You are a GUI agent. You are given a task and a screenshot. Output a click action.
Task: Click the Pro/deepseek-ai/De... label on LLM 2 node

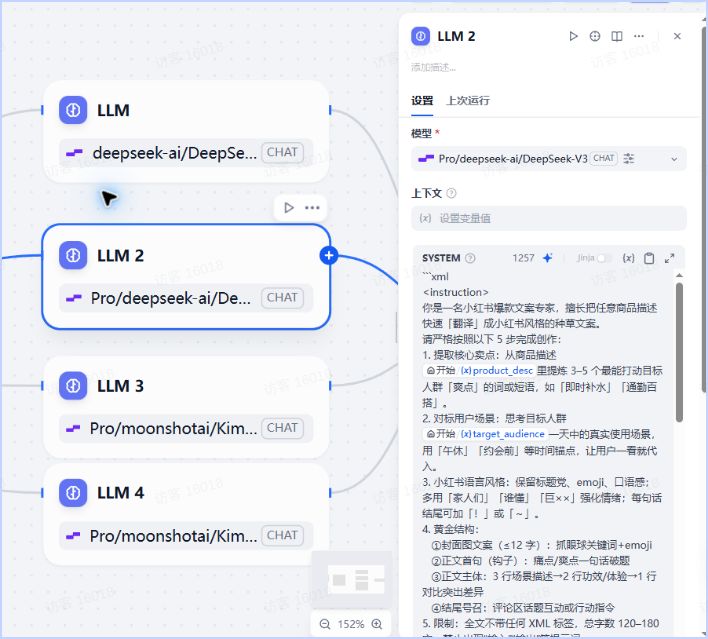pyautogui.click(x=171, y=299)
